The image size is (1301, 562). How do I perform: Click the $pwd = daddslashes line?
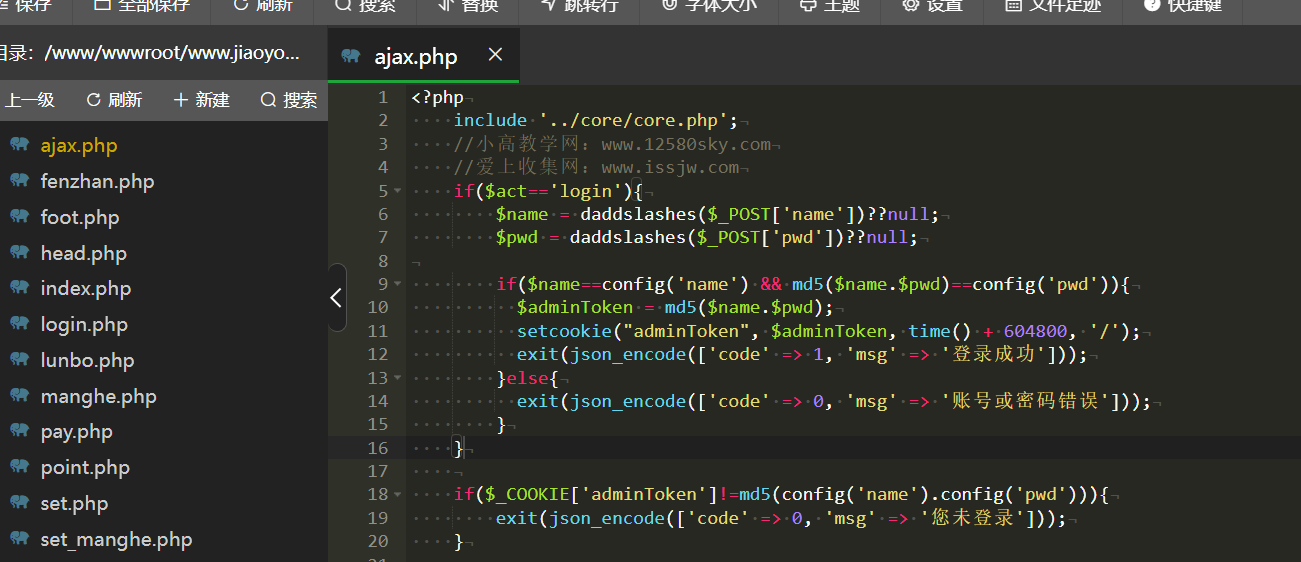point(707,237)
